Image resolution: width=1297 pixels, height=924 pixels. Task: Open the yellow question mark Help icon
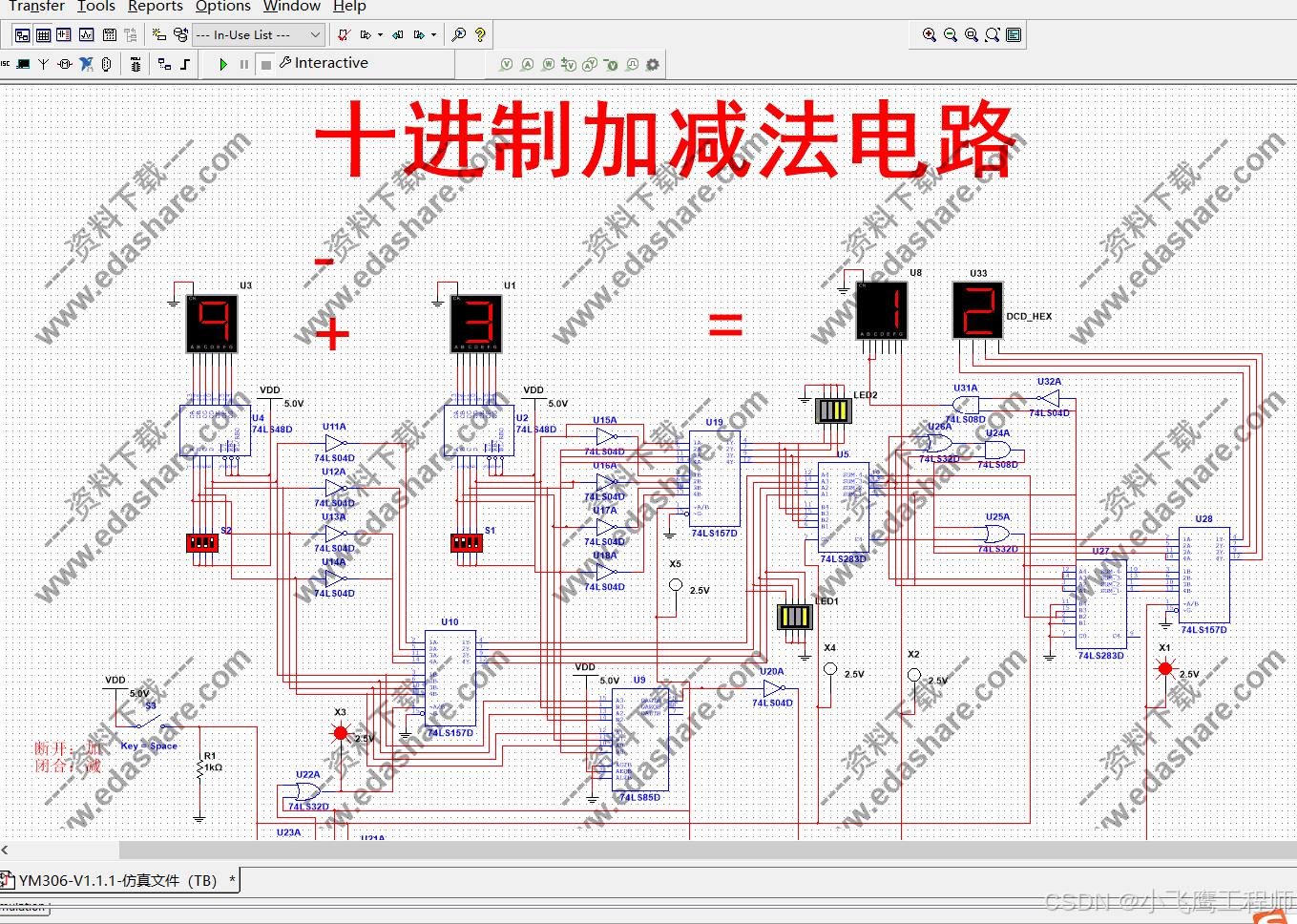480,35
